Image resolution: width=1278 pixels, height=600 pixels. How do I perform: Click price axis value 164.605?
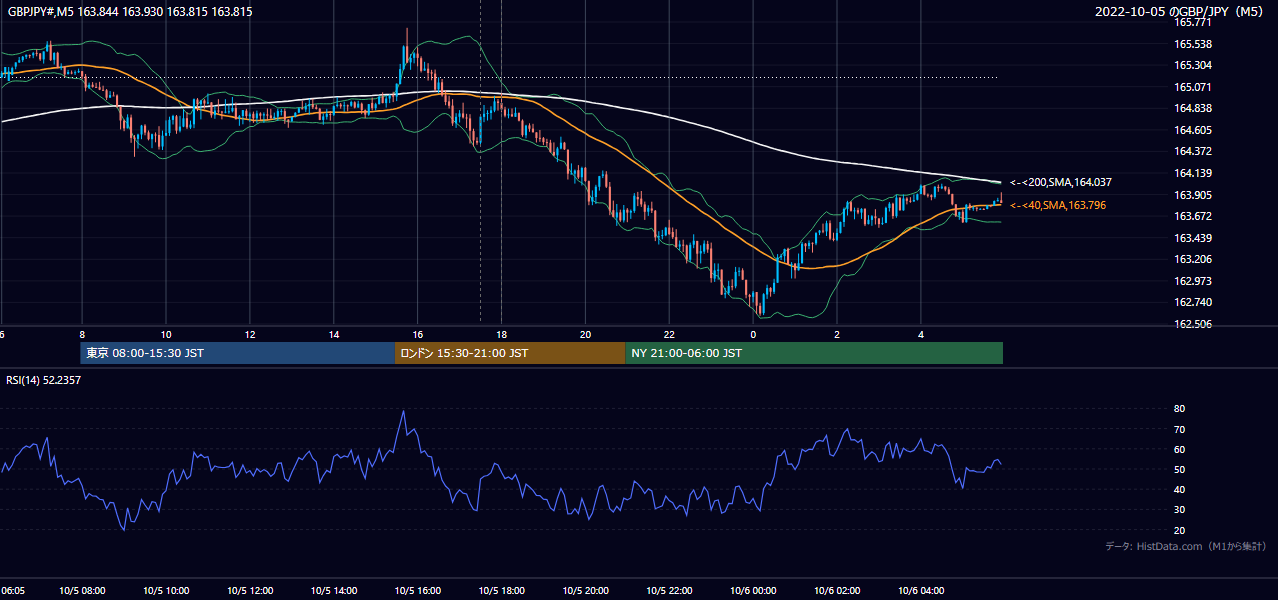coord(1192,130)
